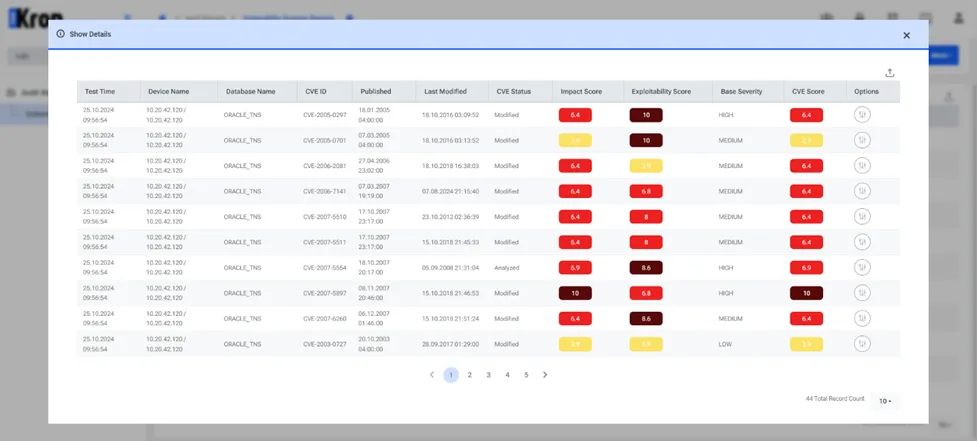
Task: Select page 4 in pagination
Action: 507,375
